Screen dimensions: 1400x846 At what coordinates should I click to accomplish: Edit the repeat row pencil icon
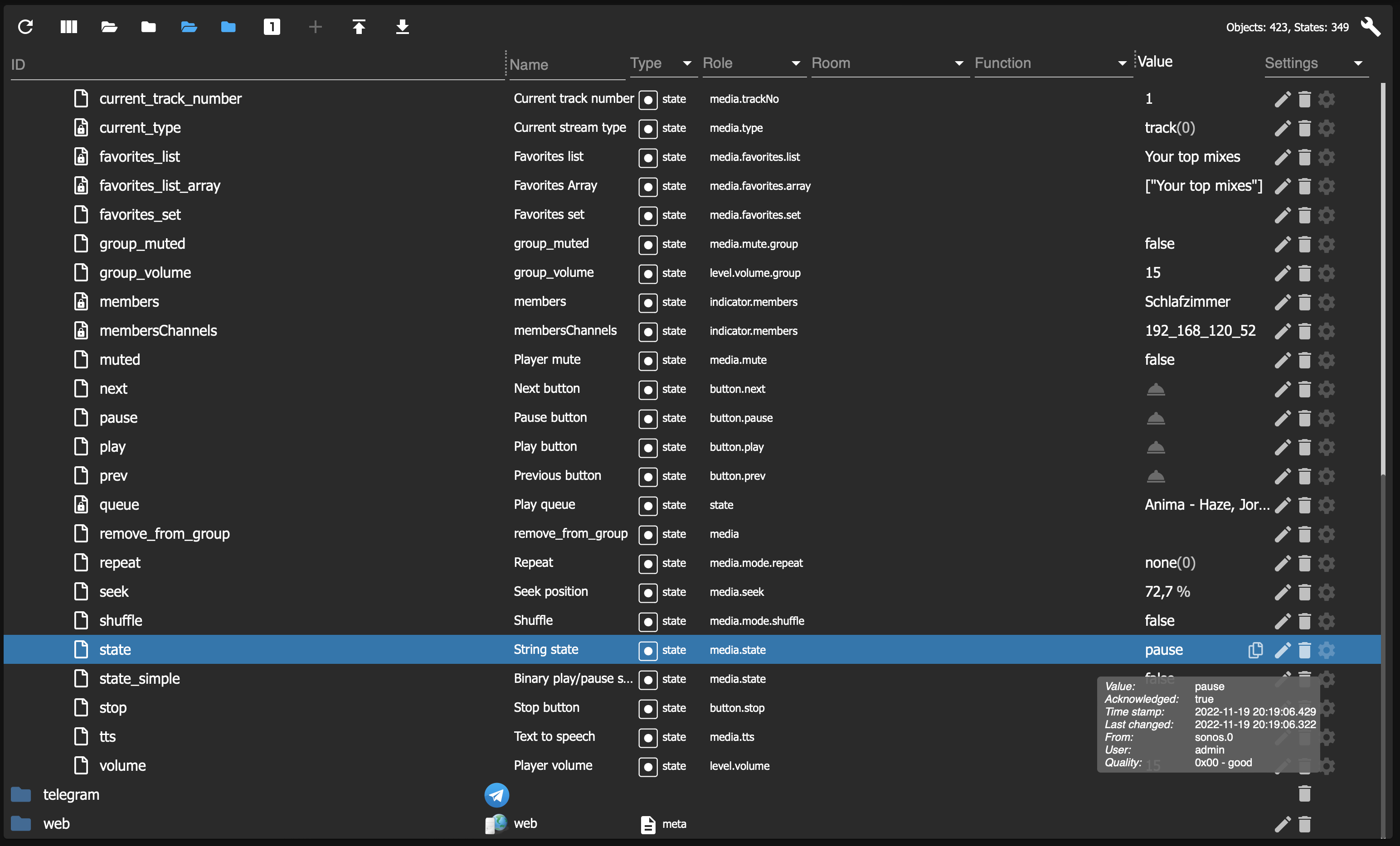click(1283, 563)
